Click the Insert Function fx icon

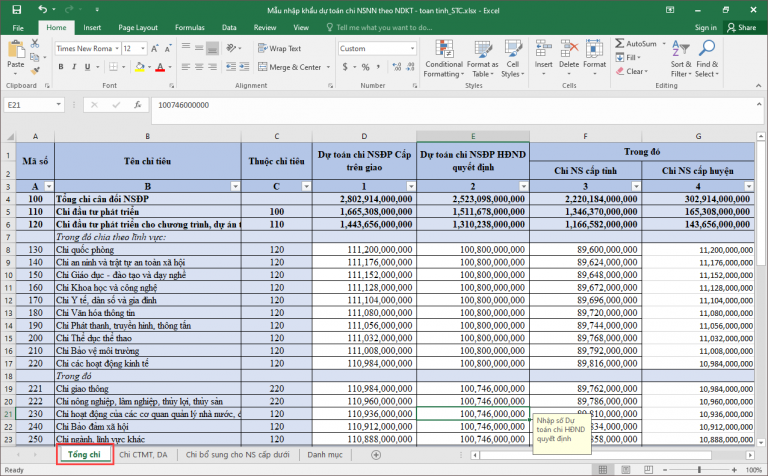pos(138,105)
